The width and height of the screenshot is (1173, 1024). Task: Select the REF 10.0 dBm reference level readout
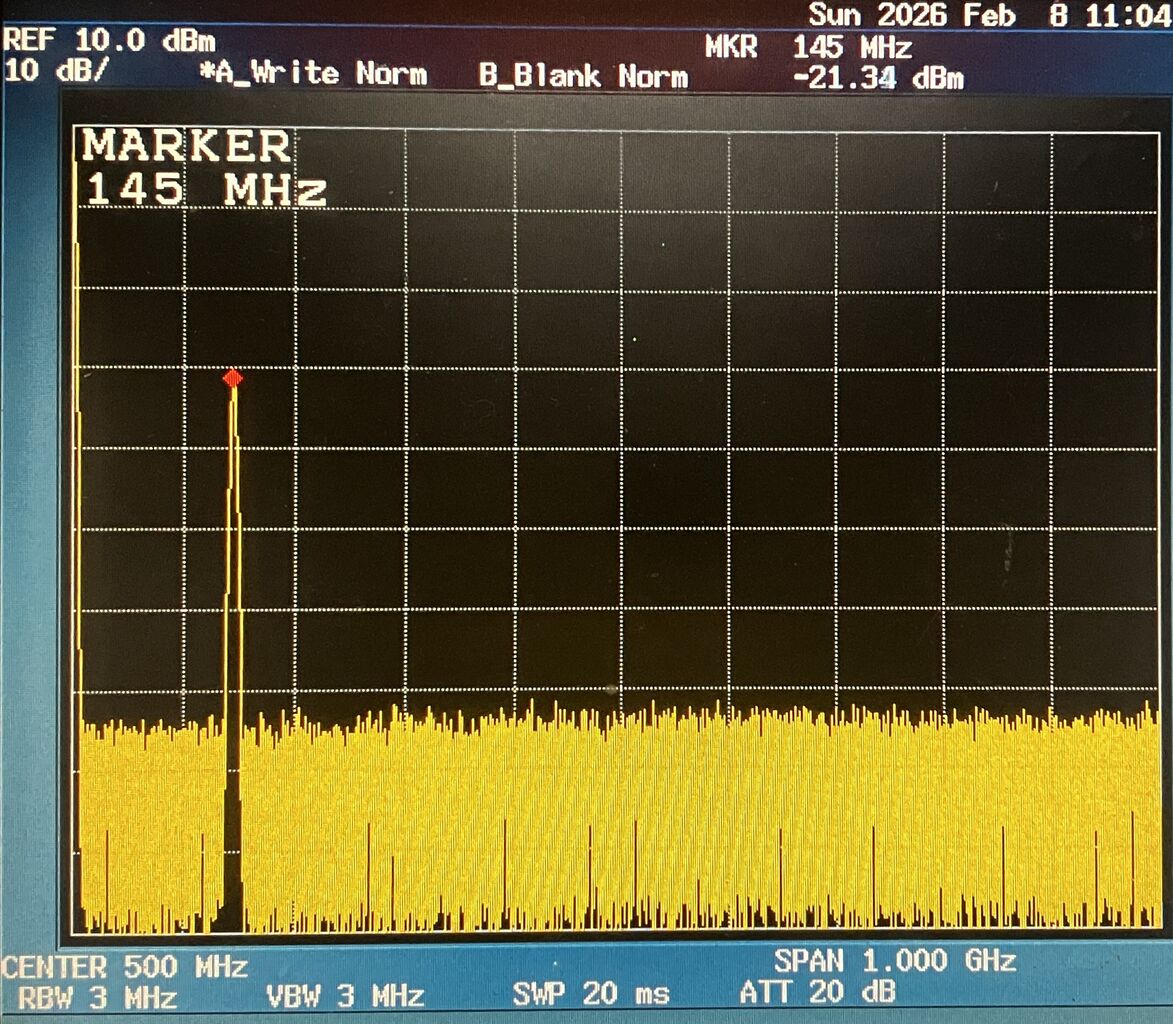point(109,40)
